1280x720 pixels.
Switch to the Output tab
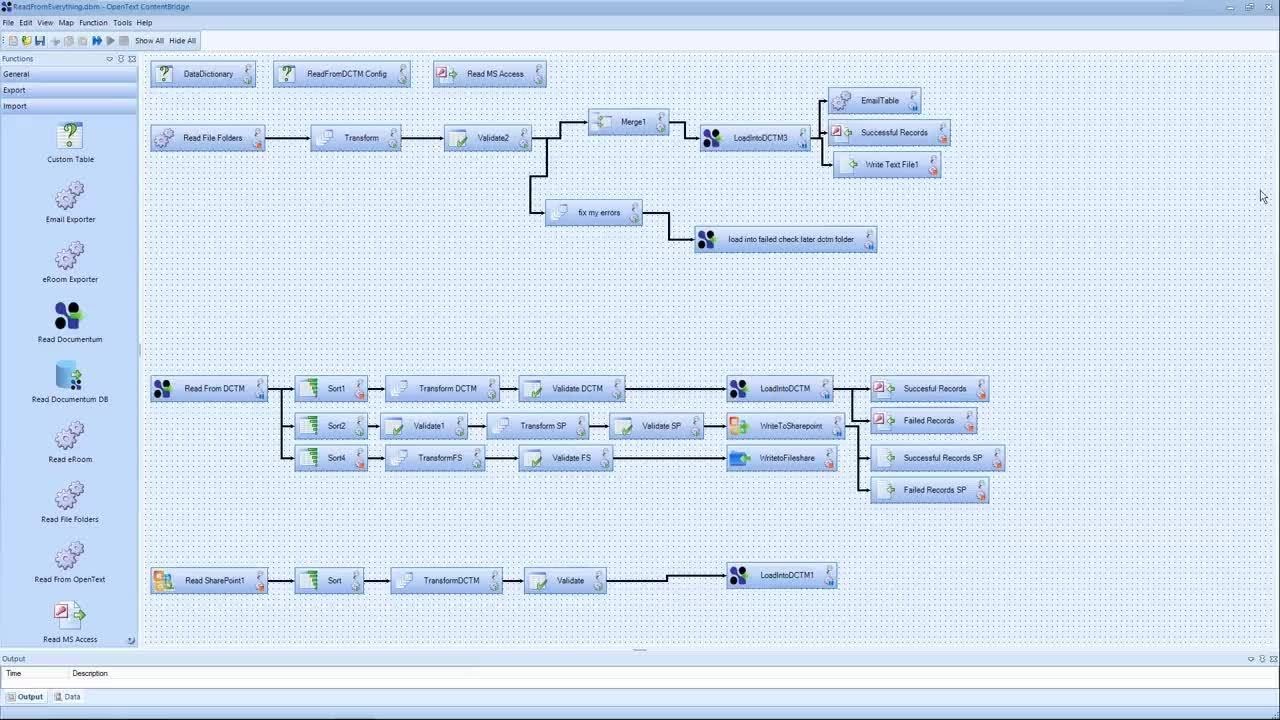(x=25, y=697)
